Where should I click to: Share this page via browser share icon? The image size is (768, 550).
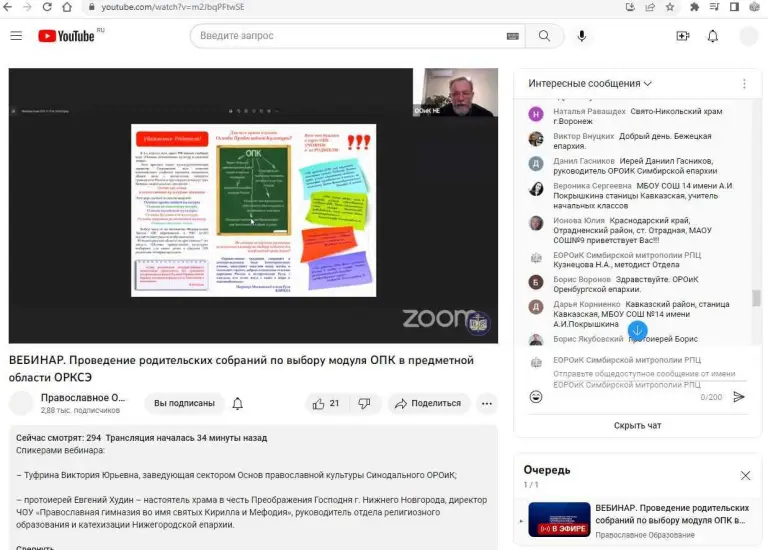coord(650,7)
